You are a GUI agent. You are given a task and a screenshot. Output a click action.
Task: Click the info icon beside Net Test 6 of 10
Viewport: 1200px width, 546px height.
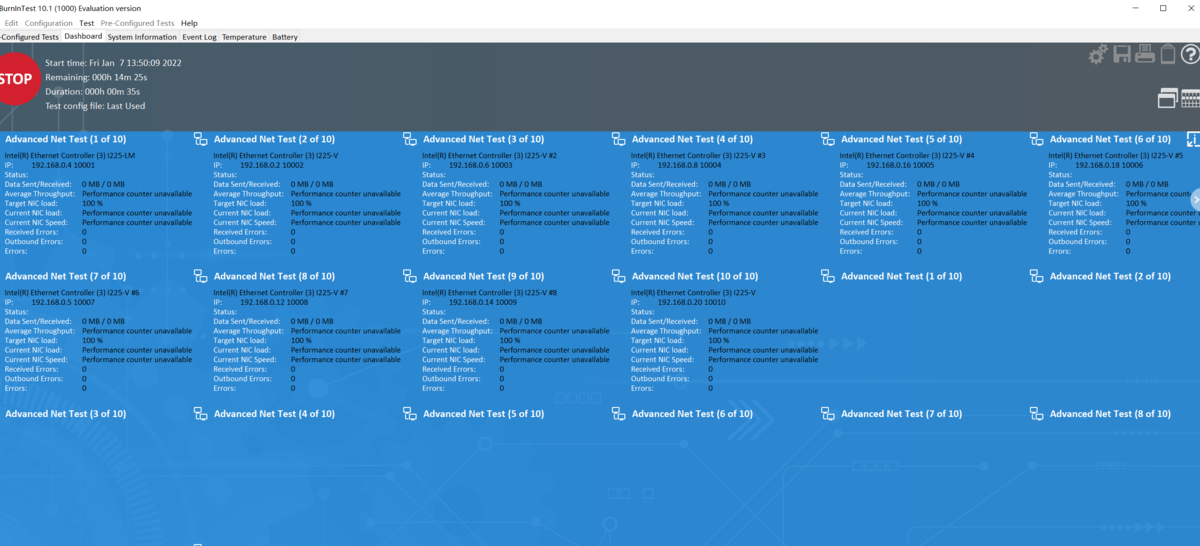click(1193, 139)
